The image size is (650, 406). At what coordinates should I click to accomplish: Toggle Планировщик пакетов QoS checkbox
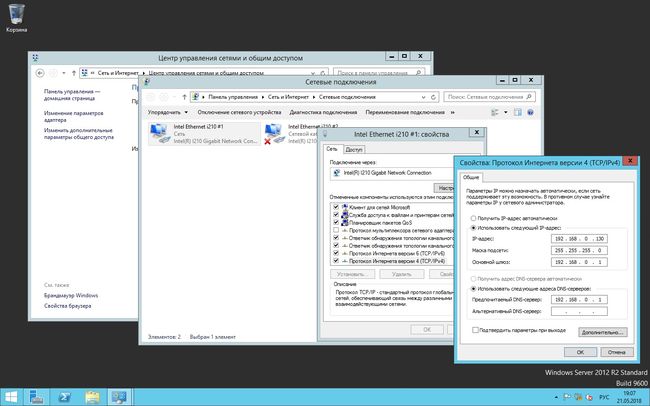(336, 223)
